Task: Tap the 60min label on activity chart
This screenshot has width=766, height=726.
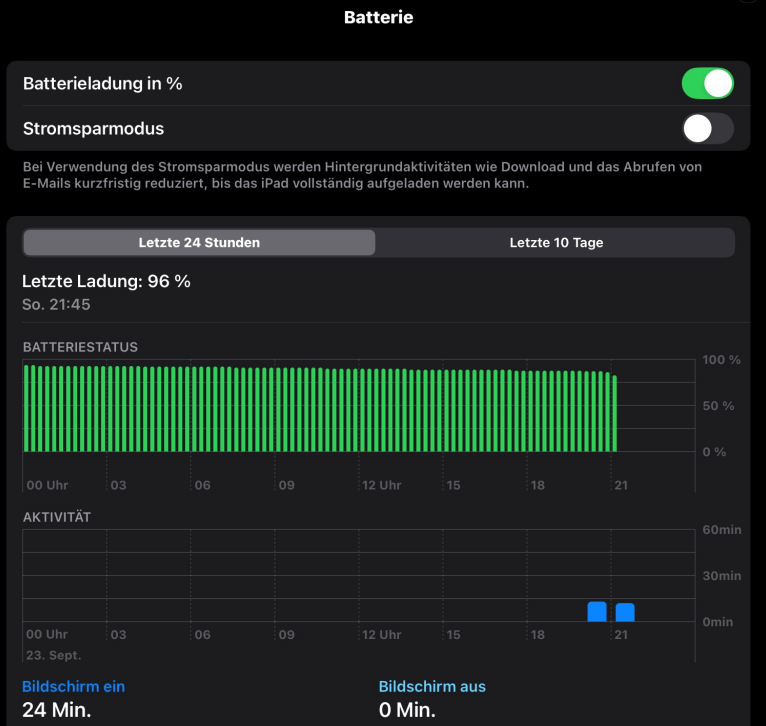Action: pyautogui.click(x=721, y=529)
